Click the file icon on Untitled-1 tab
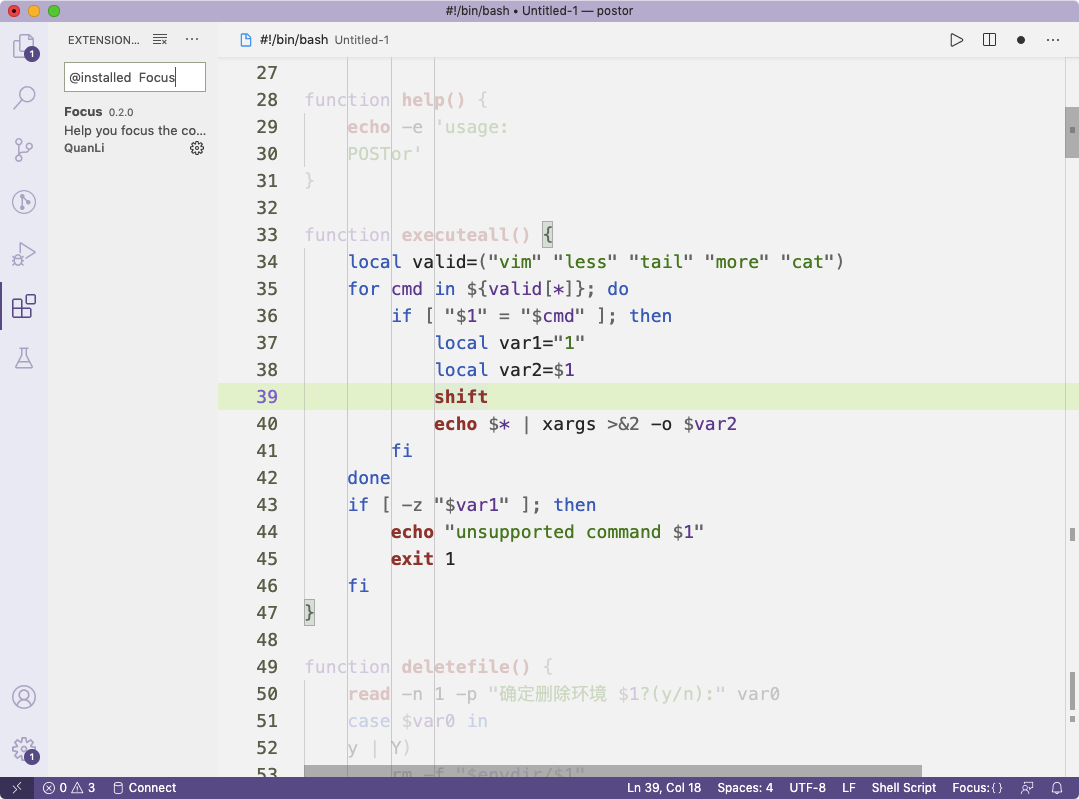 pyautogui.click(x=246, y=40)
